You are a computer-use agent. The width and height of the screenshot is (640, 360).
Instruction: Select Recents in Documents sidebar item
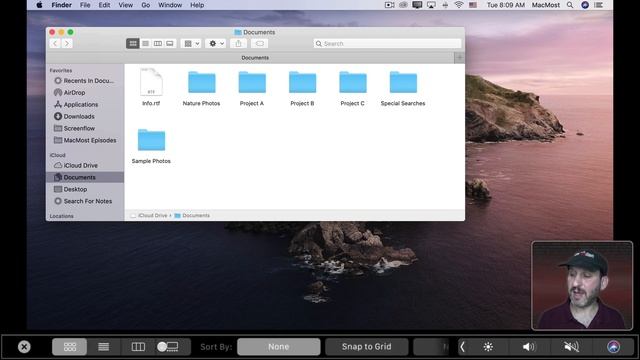coord(84,81)
